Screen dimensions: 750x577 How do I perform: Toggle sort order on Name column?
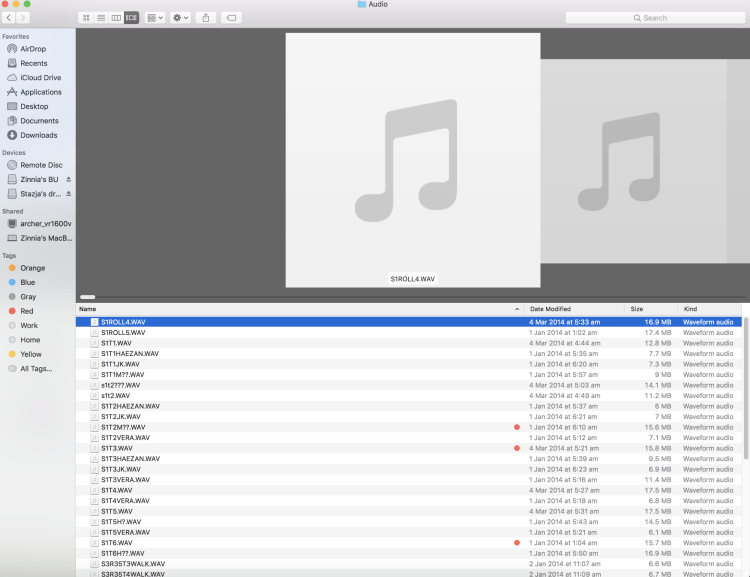(300, 309)
